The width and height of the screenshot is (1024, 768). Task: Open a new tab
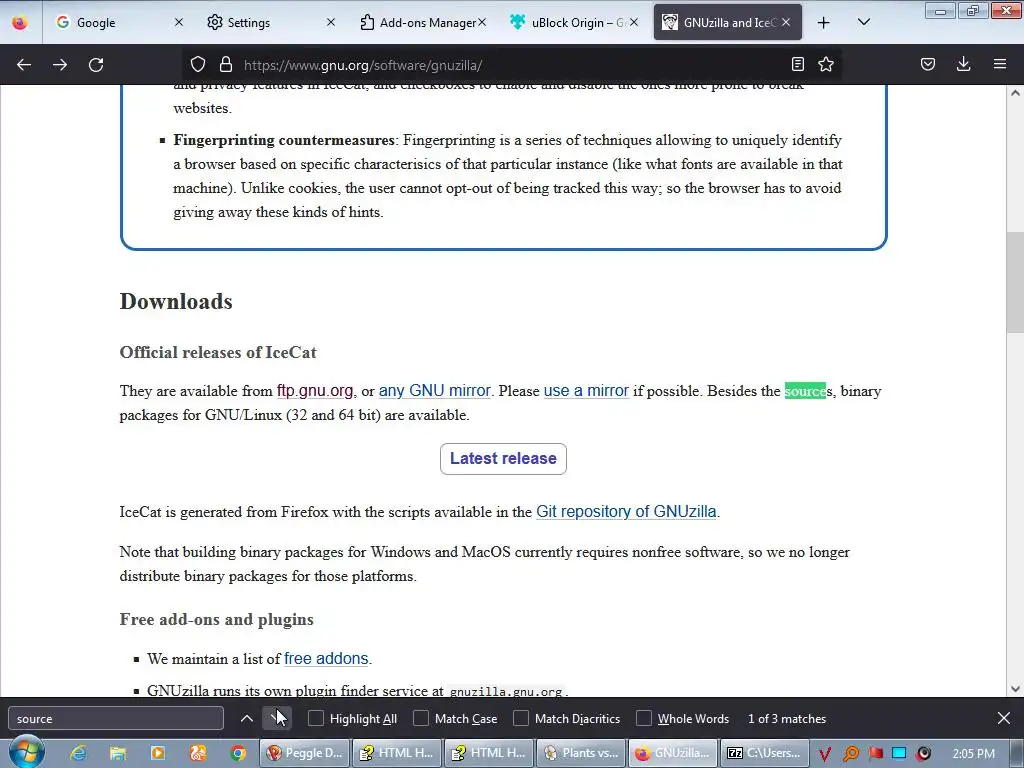[824, 23]
